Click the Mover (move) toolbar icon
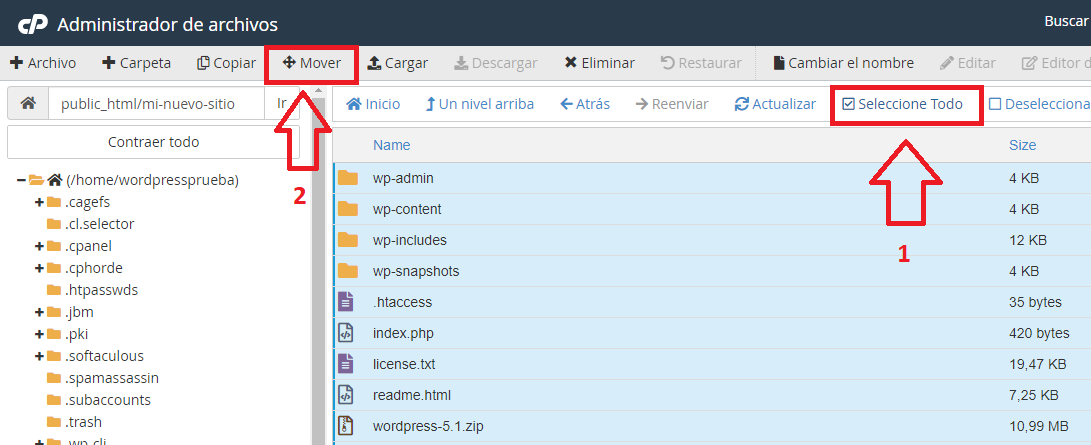Screen dimensions: 1091x445 pos(288,63)
